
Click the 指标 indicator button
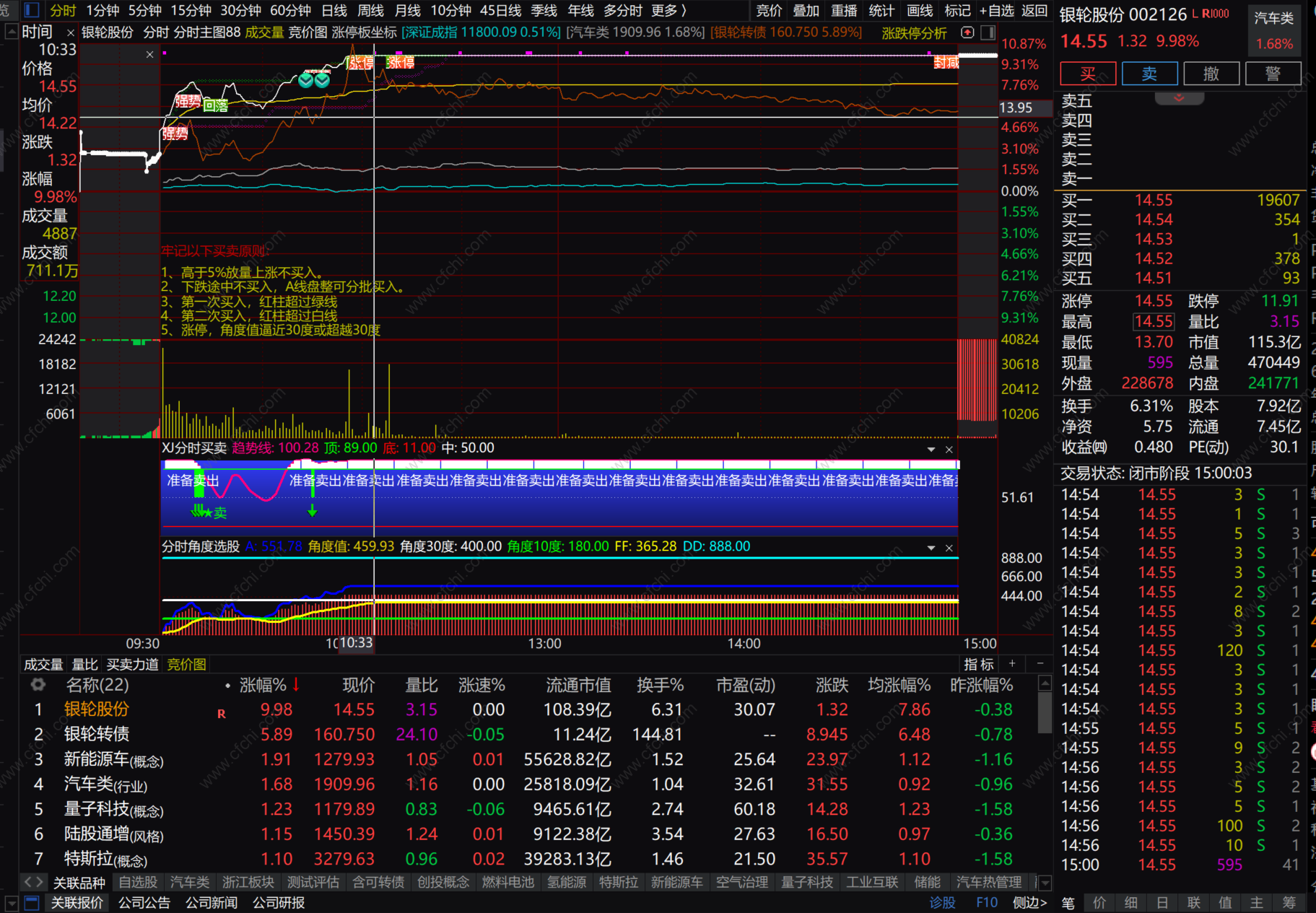tap(979, 664)
